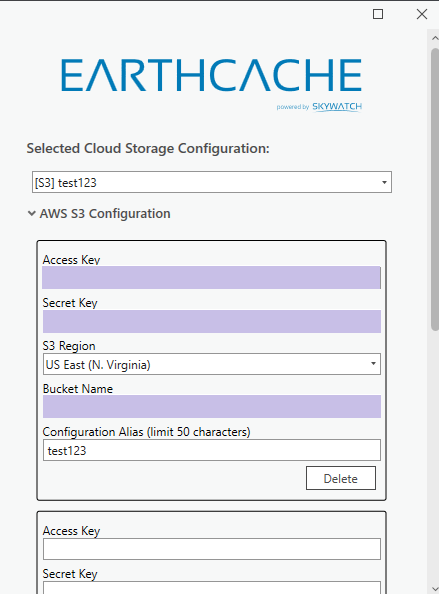Click the AWS S3 Configuration heading
Screen dimensions: 439x594
[105, 214]
